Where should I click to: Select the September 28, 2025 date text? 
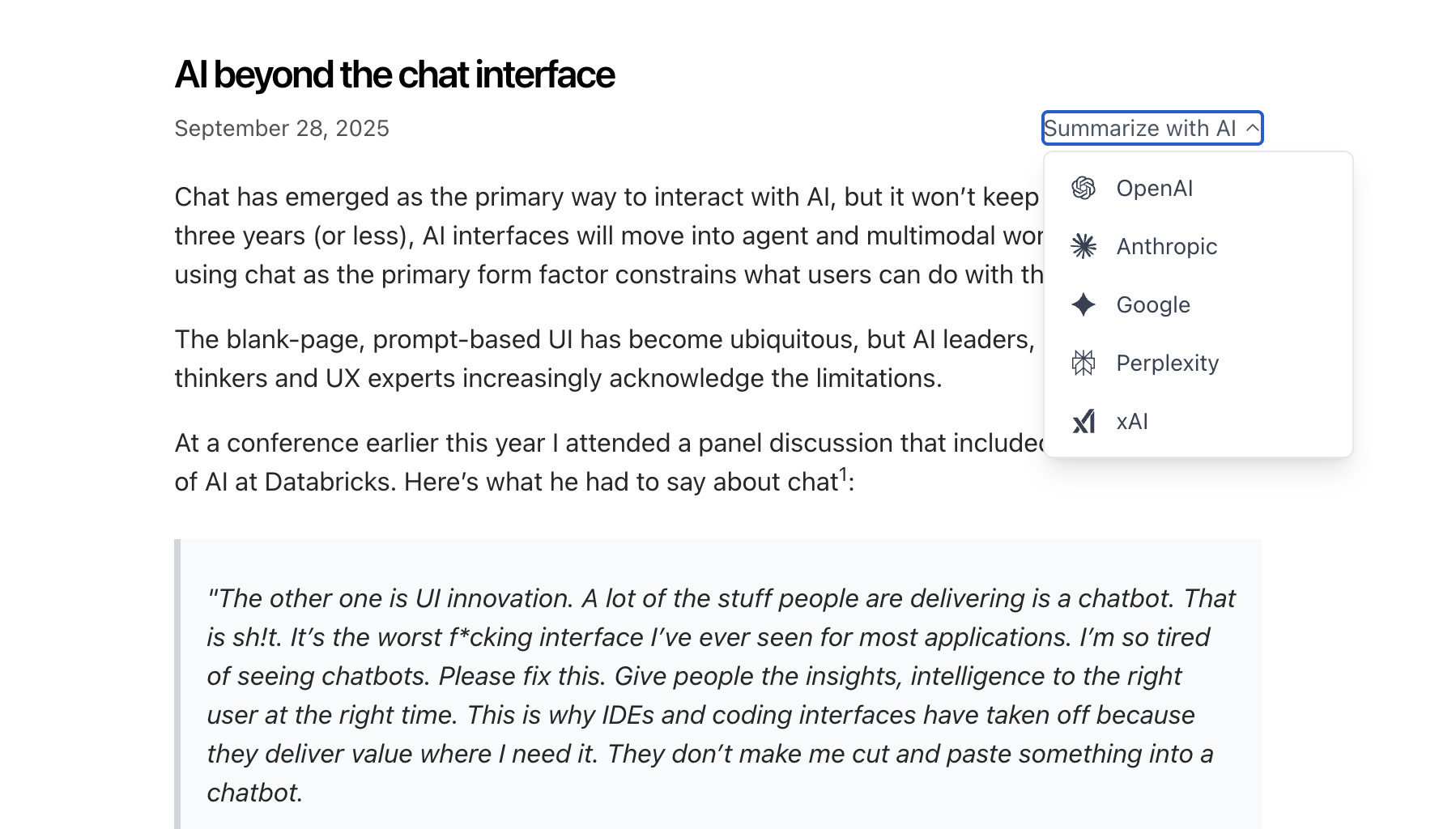(281, 128)
